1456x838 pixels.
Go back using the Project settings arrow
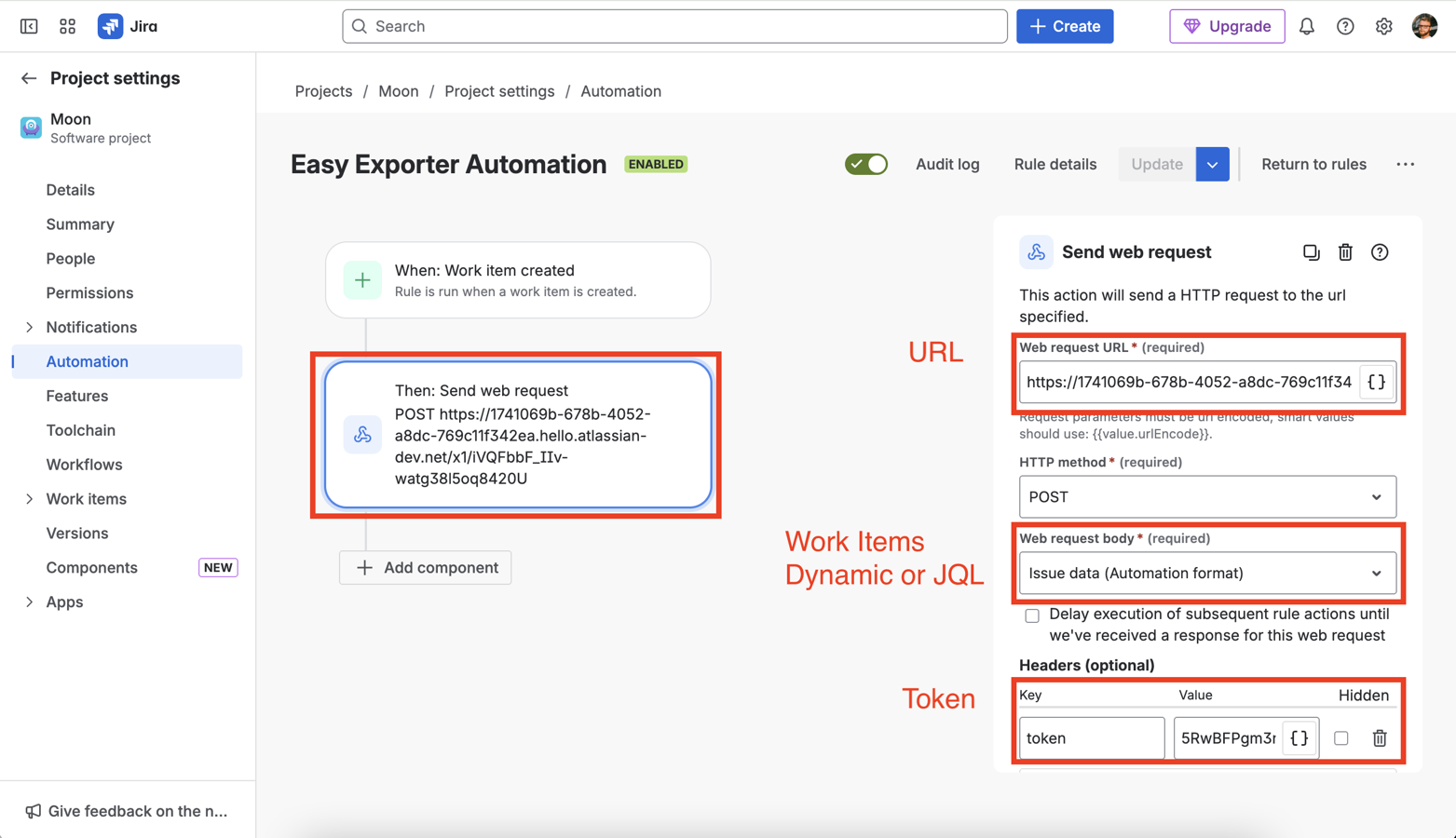click(x=29, y=78)
